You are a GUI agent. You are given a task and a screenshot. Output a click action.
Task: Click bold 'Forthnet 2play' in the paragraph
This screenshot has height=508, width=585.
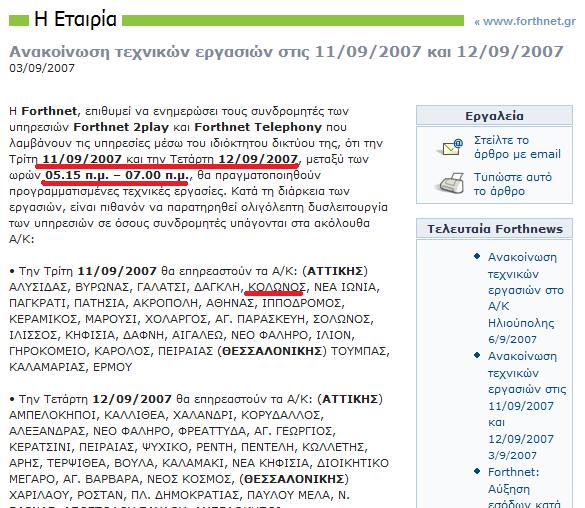(121, 127)
